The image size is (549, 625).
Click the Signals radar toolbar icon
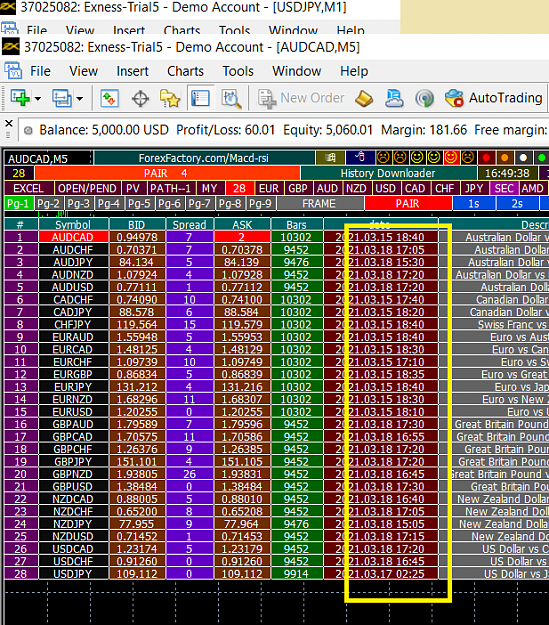pyautogui.click(x=424, y=98)
